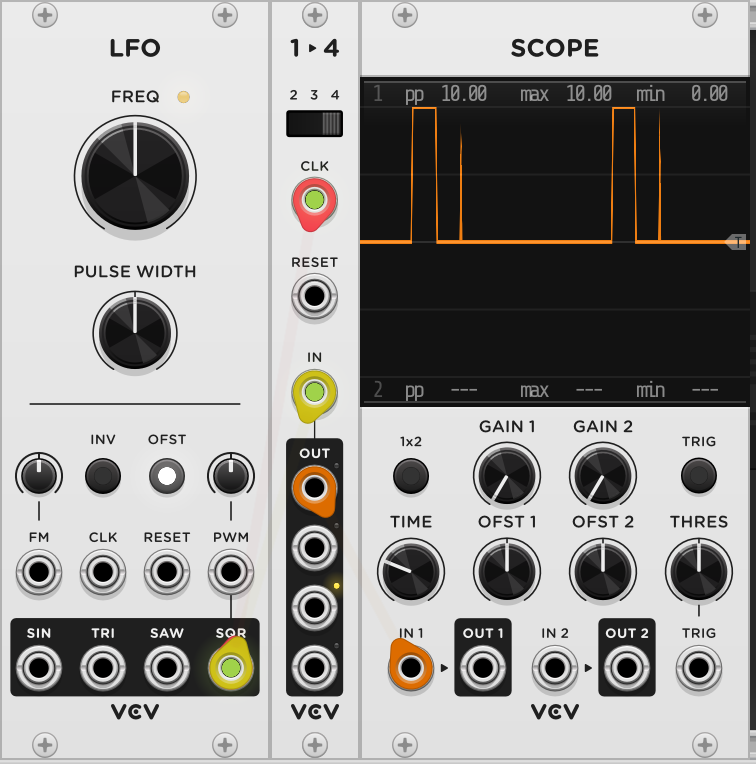Click the LFO module title
Image resolution: width=756 pixels, height=764 pixels.
coord(135,48)
